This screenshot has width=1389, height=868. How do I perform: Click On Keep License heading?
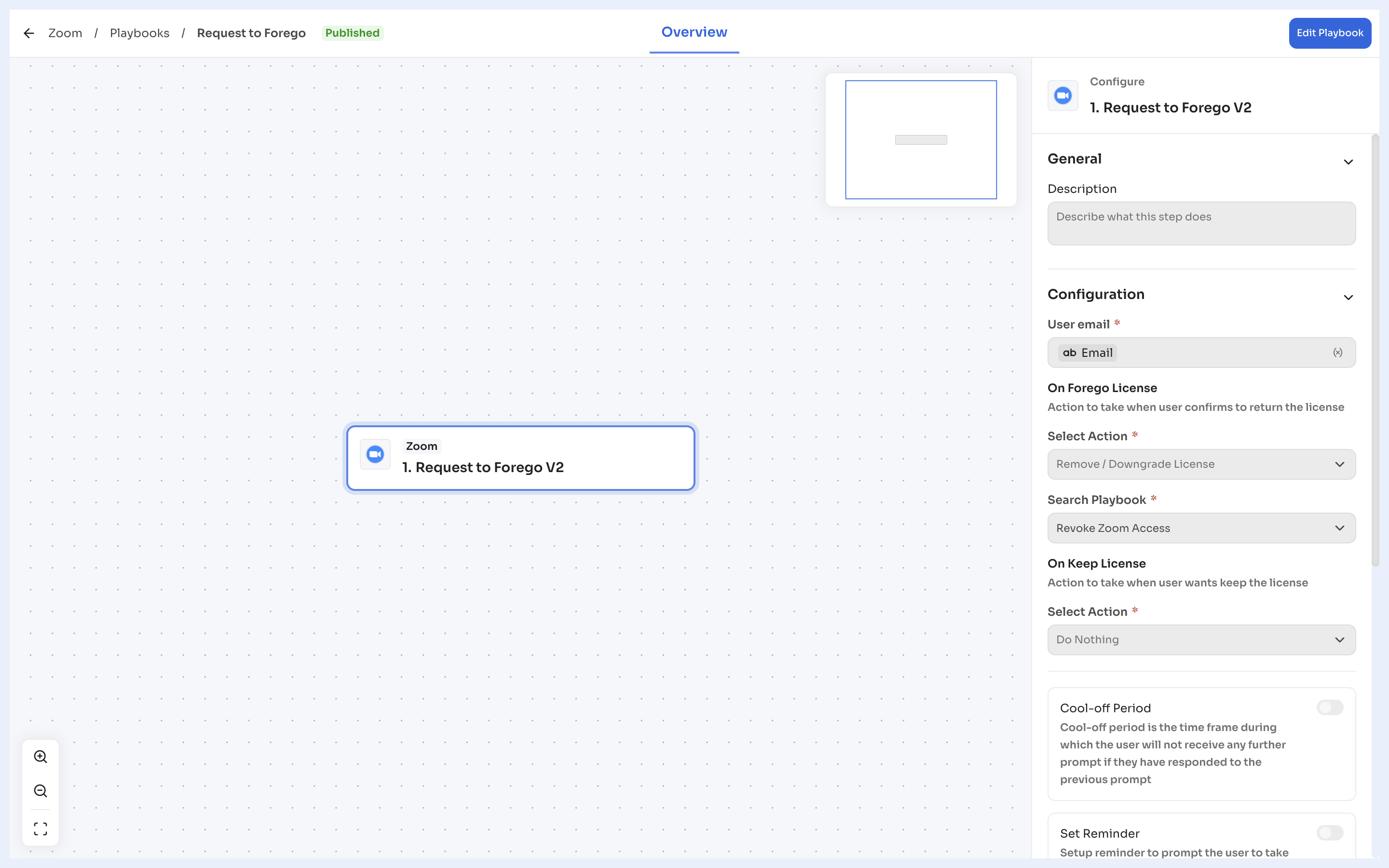(x=1096, y=564)
